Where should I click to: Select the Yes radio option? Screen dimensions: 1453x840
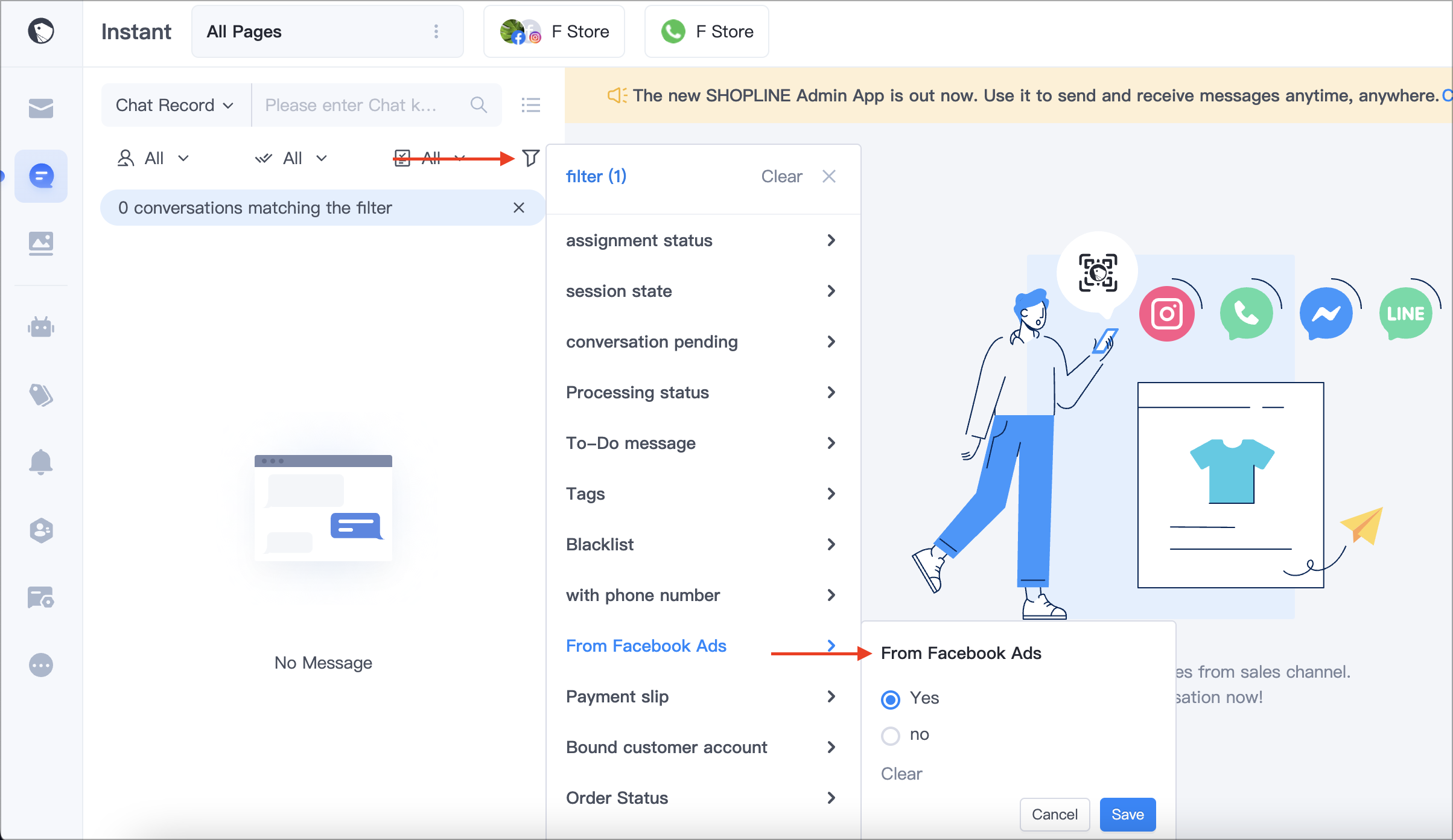(891, 699)
